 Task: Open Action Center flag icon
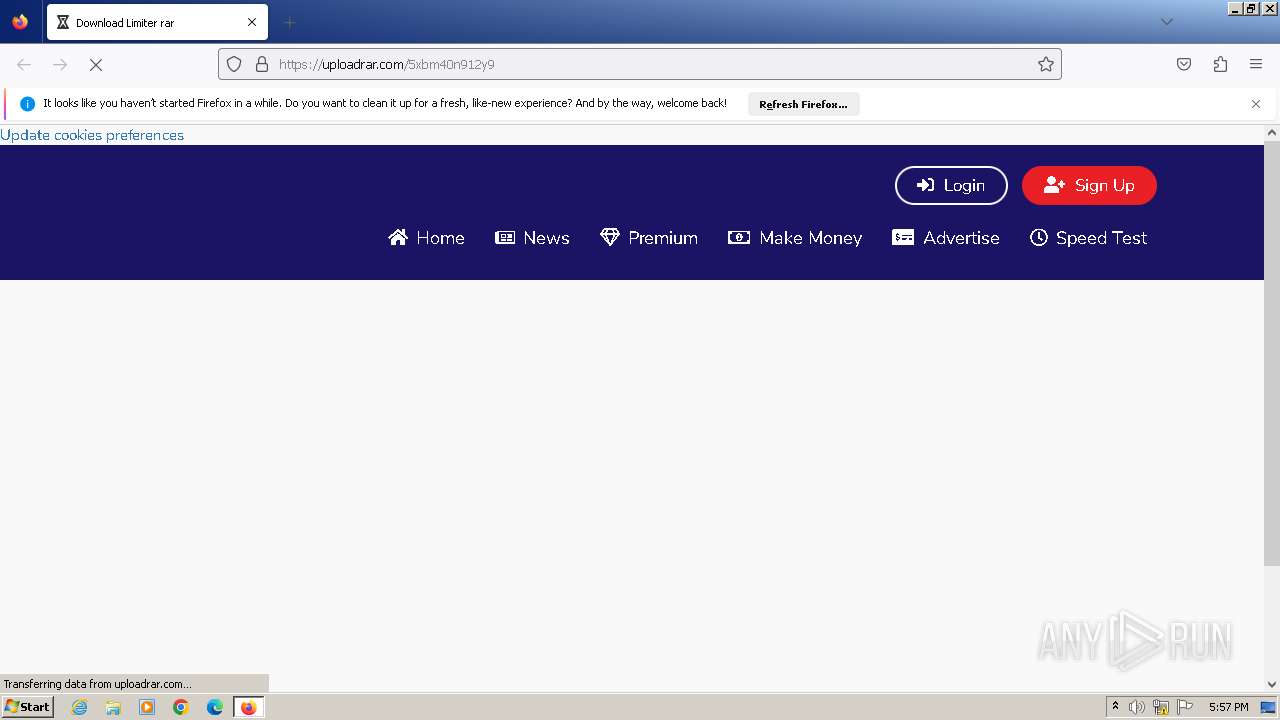[1185, 707]
